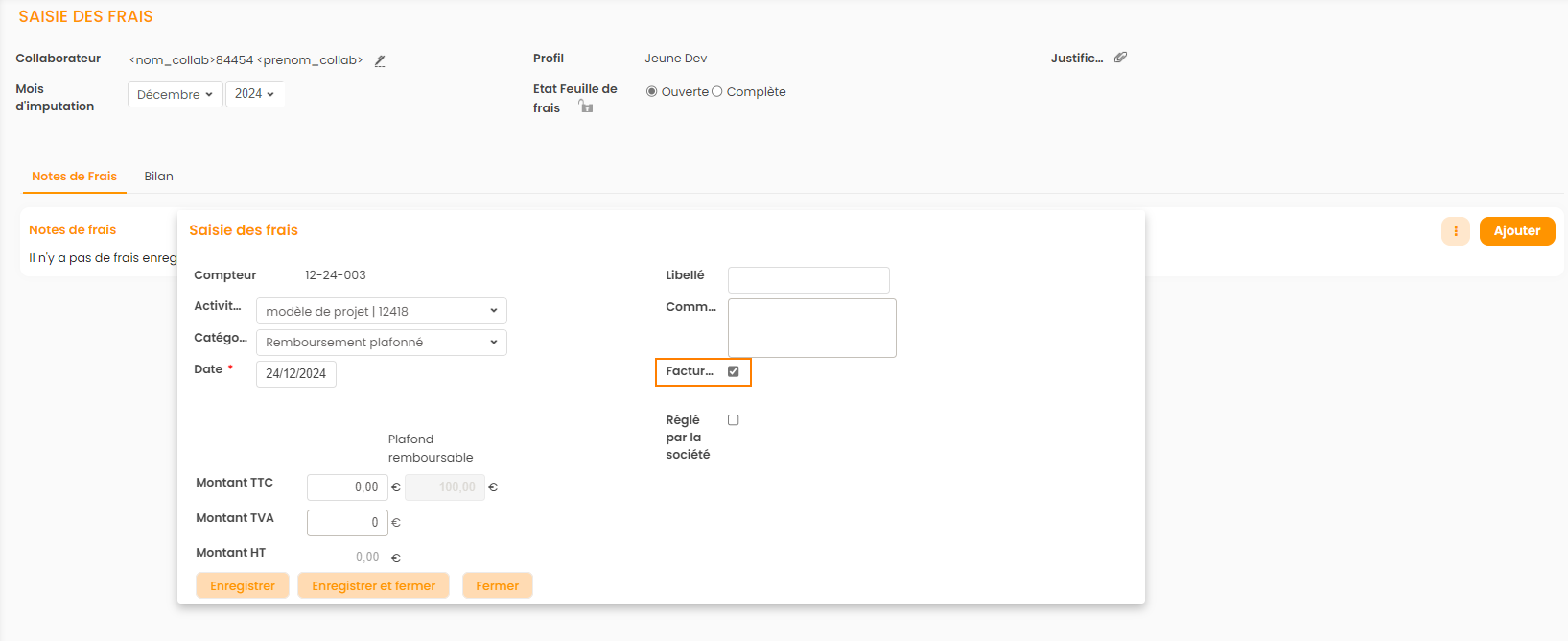This screenshot has width=1568, height=641.
Task: Click Enregistrer et fermer button
Action: point(373,586)
